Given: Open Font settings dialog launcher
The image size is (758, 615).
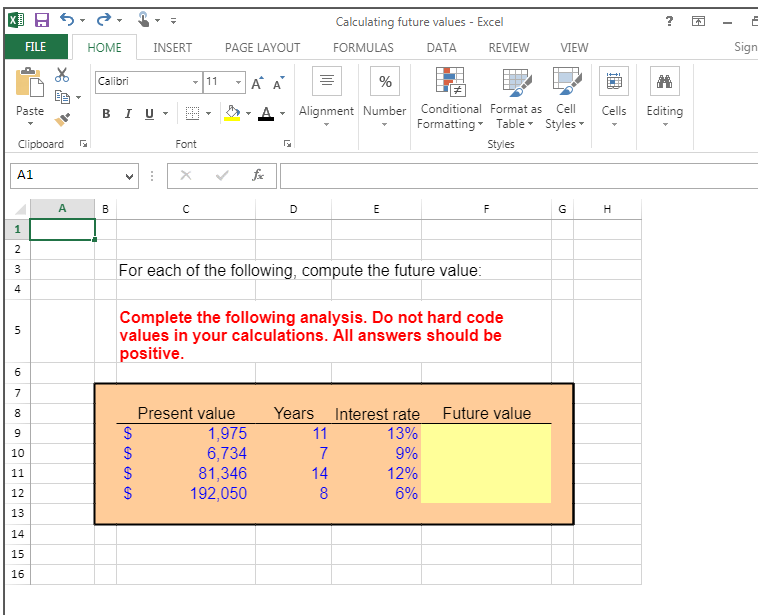Looking at the screenshot, I should point(288,144).
